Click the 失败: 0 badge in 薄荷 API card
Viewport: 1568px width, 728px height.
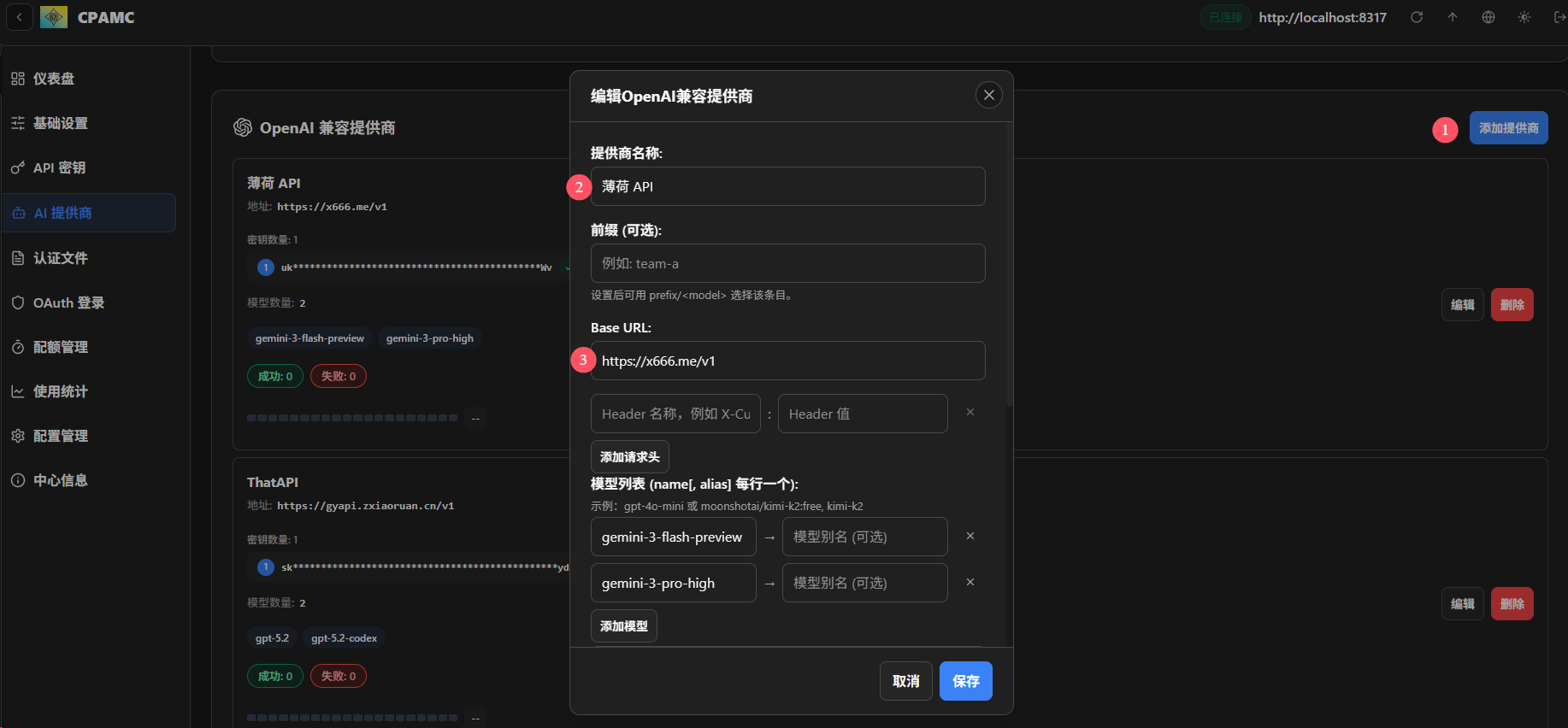click(x=339, y=376)
